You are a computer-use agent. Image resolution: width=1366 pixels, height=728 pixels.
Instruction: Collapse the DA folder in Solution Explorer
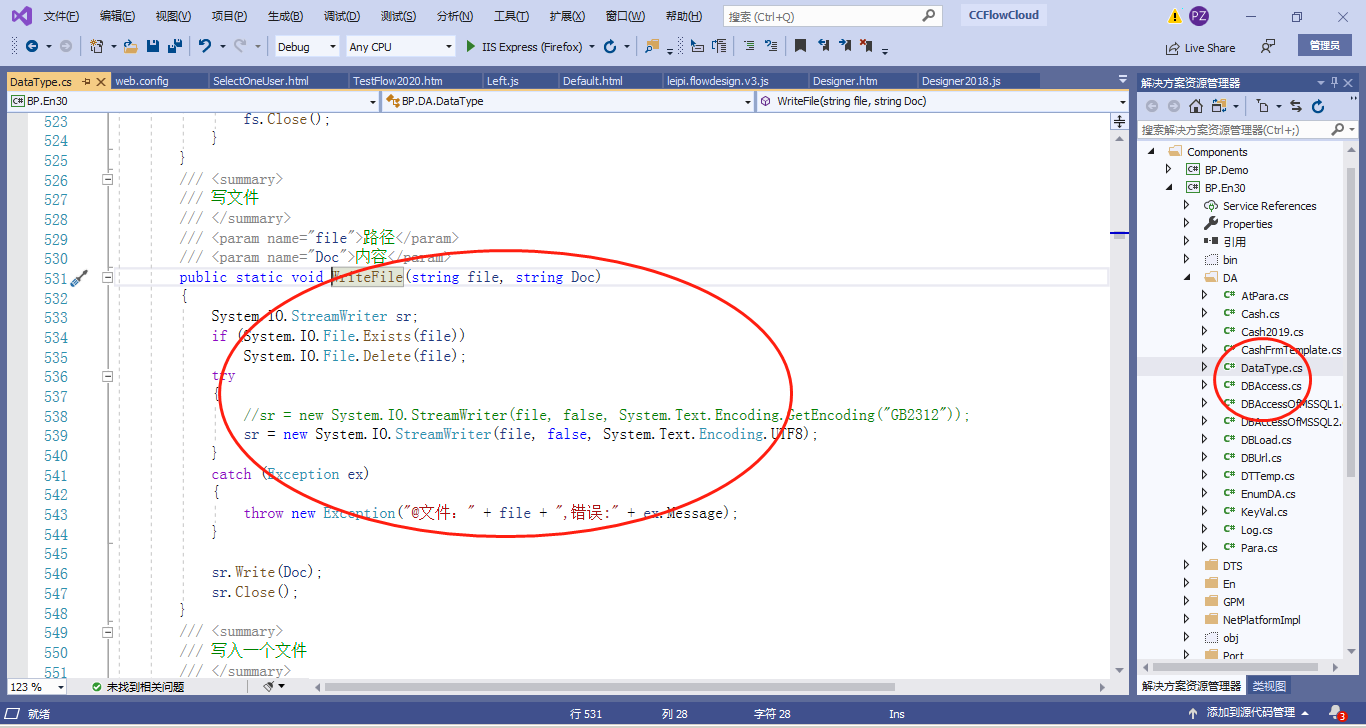1187,278
